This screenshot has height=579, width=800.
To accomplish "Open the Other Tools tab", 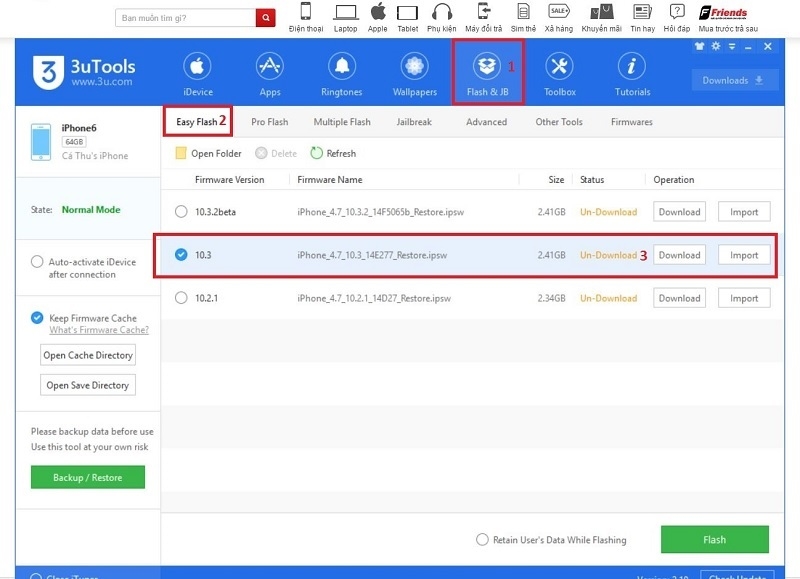I will tap(558, 121).
